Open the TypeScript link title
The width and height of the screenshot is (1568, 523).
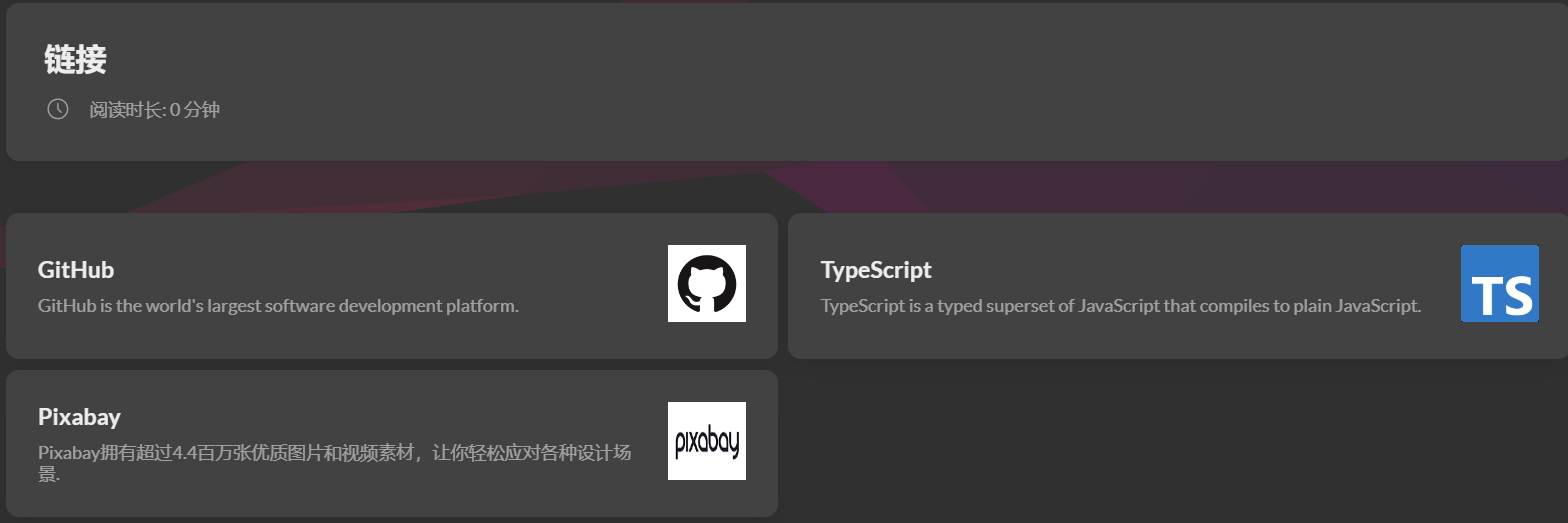point(875,270)
